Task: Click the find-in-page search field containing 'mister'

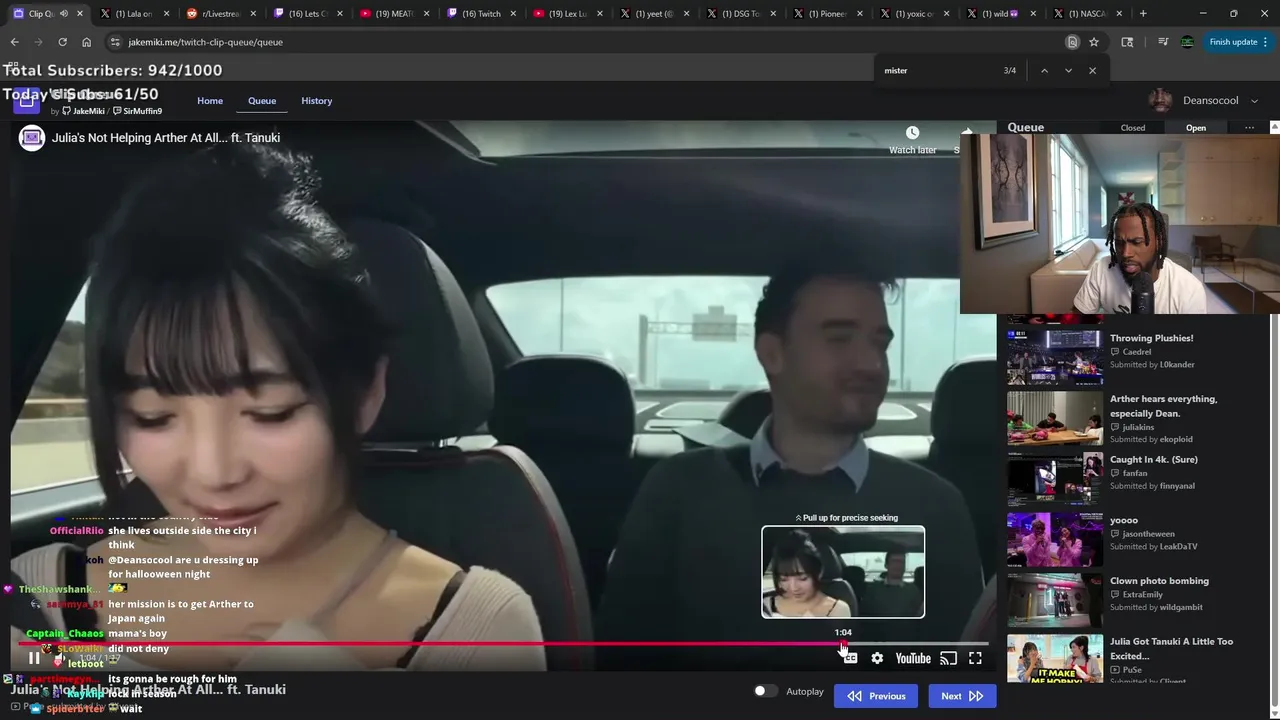Action: pyautogui.click(x=938, y=71)
